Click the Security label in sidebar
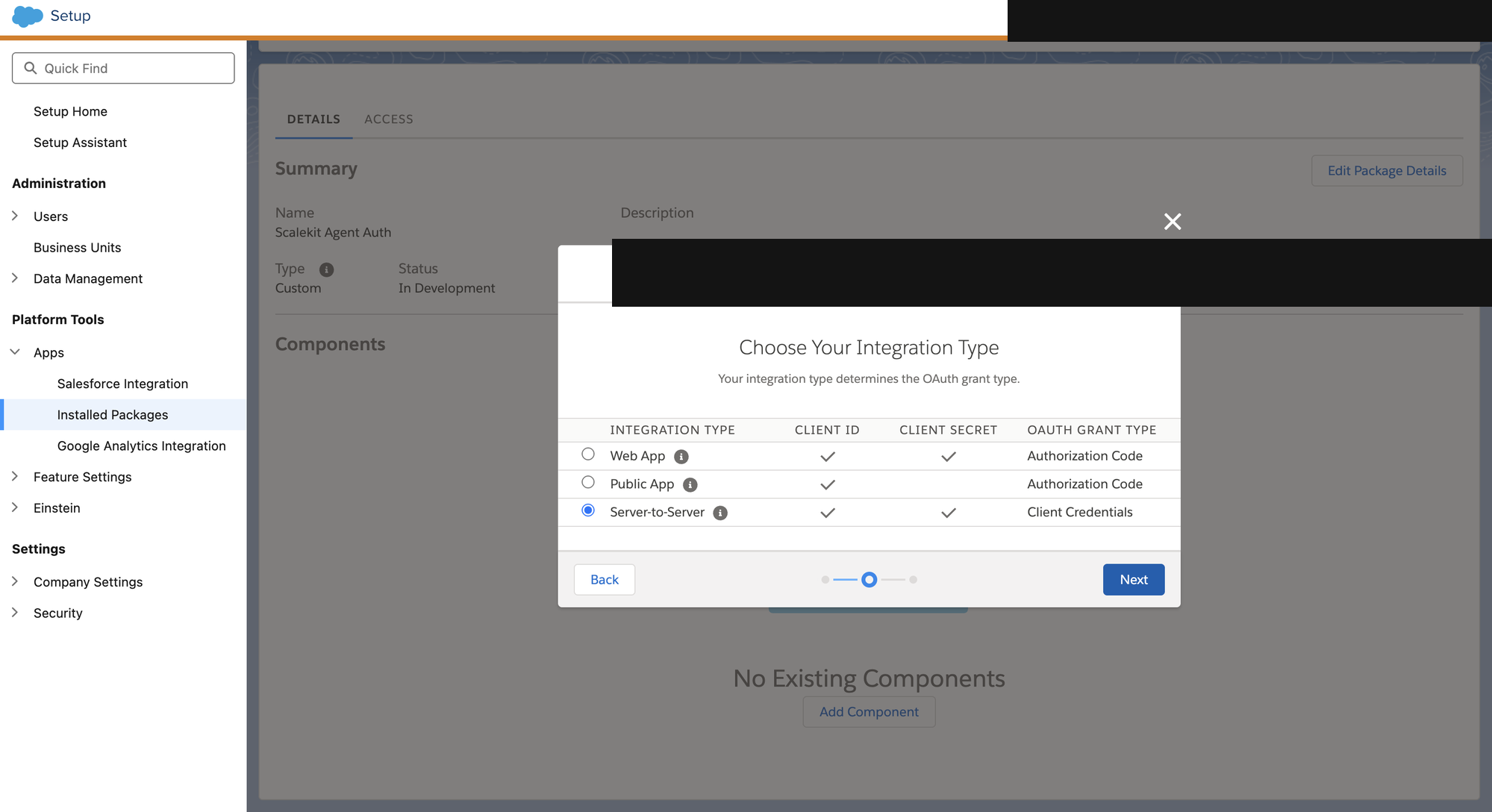Viewport: 1492px width, 812px height. coord(58,613)
